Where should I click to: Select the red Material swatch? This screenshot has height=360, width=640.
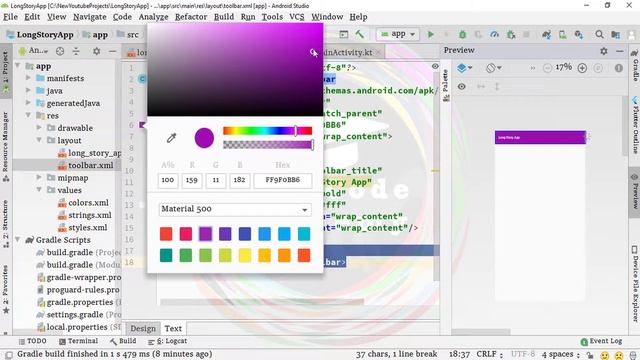pos(166,234)
